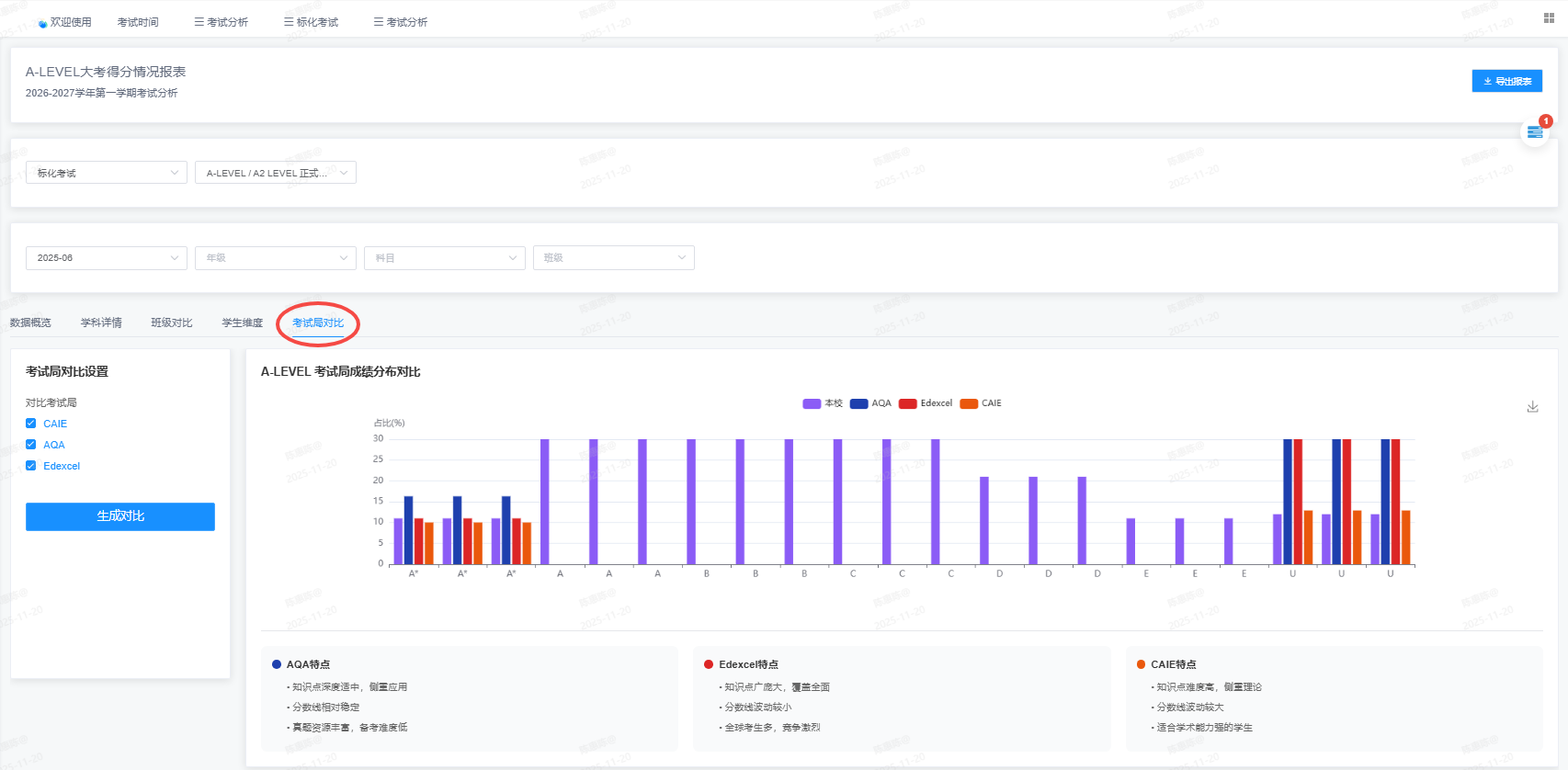
Task: Switch to the 学科详情 tab
Action: [101, 323]
